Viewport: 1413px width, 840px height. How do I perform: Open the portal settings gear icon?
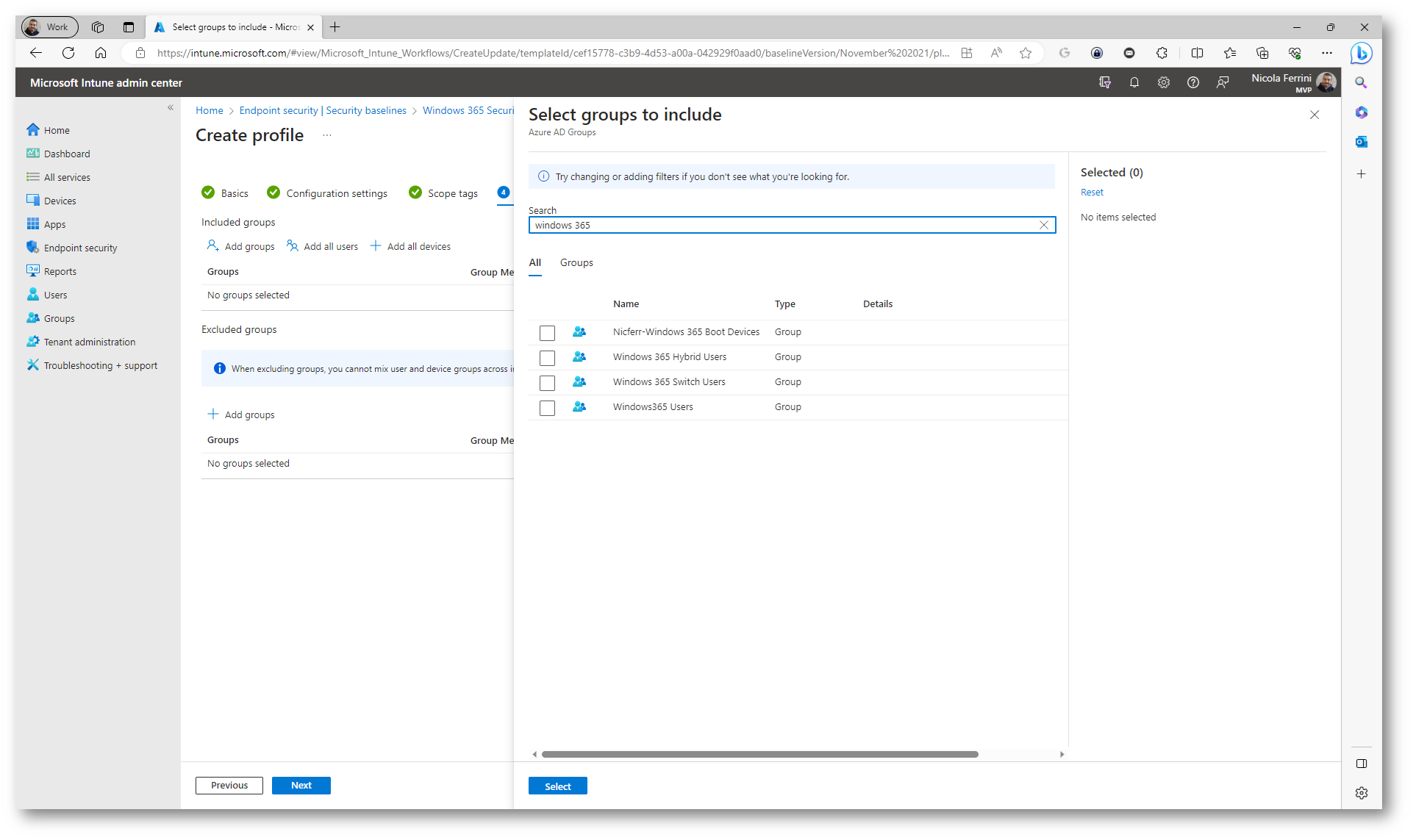coord(1164,82)
